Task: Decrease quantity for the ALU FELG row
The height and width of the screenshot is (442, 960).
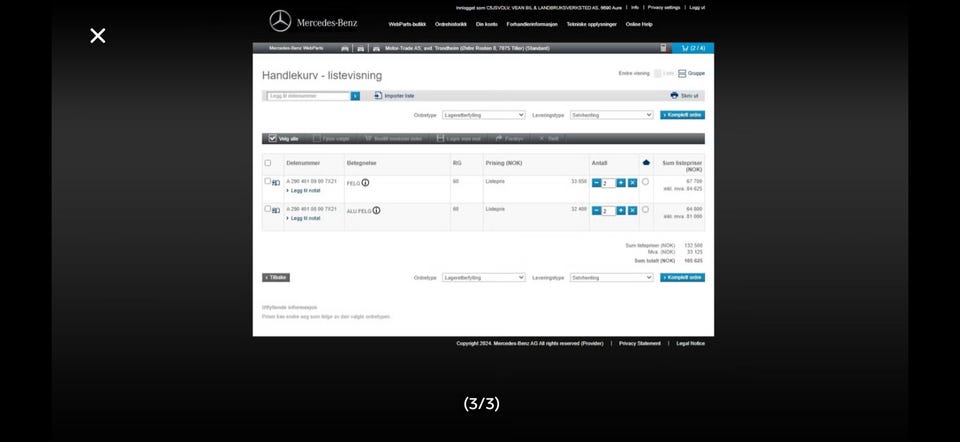Action: click(596, 211)
